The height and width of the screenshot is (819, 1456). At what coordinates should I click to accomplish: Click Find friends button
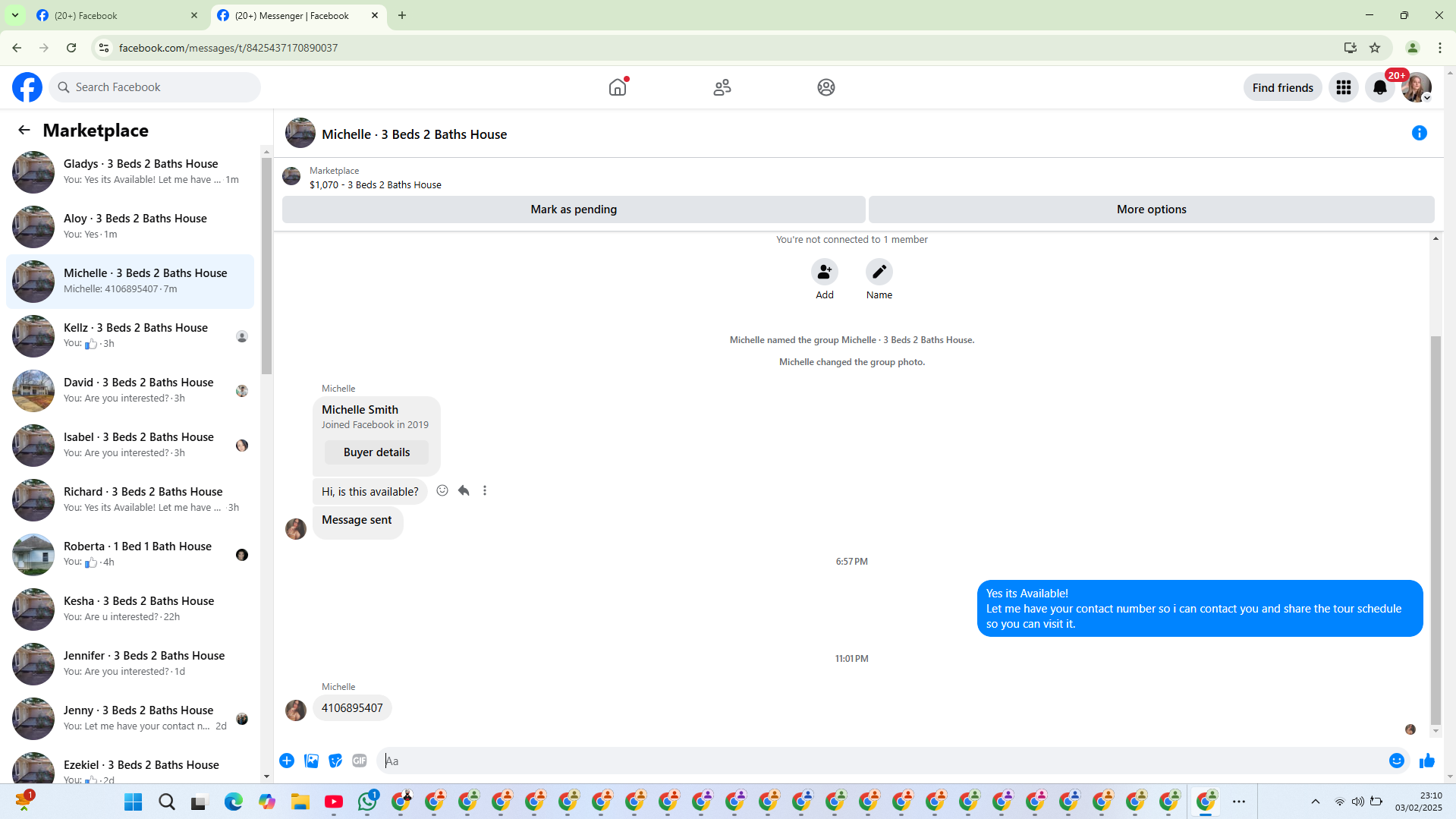point(1282,87)
